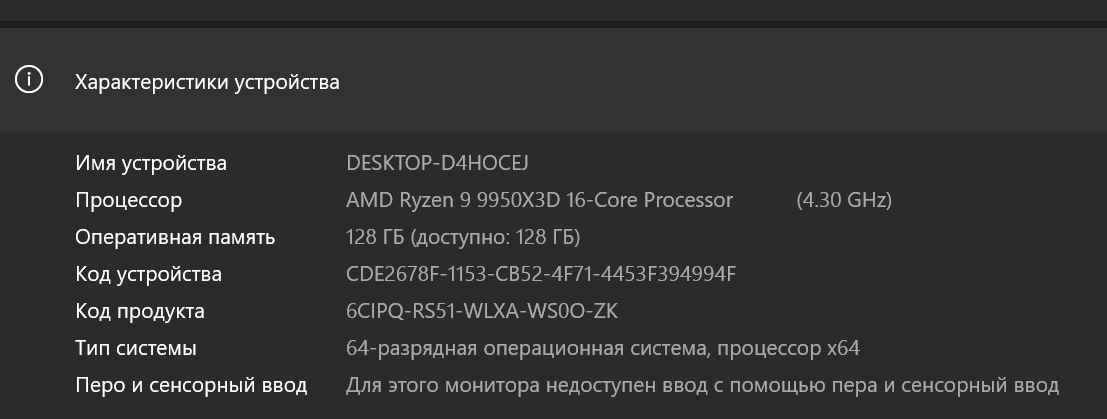This screenshot has height=419, width=1107.
Task: Select the product ID 6CIPQ-RS51-WLXA-WS0O-ZK
Action: coord(482,311)
